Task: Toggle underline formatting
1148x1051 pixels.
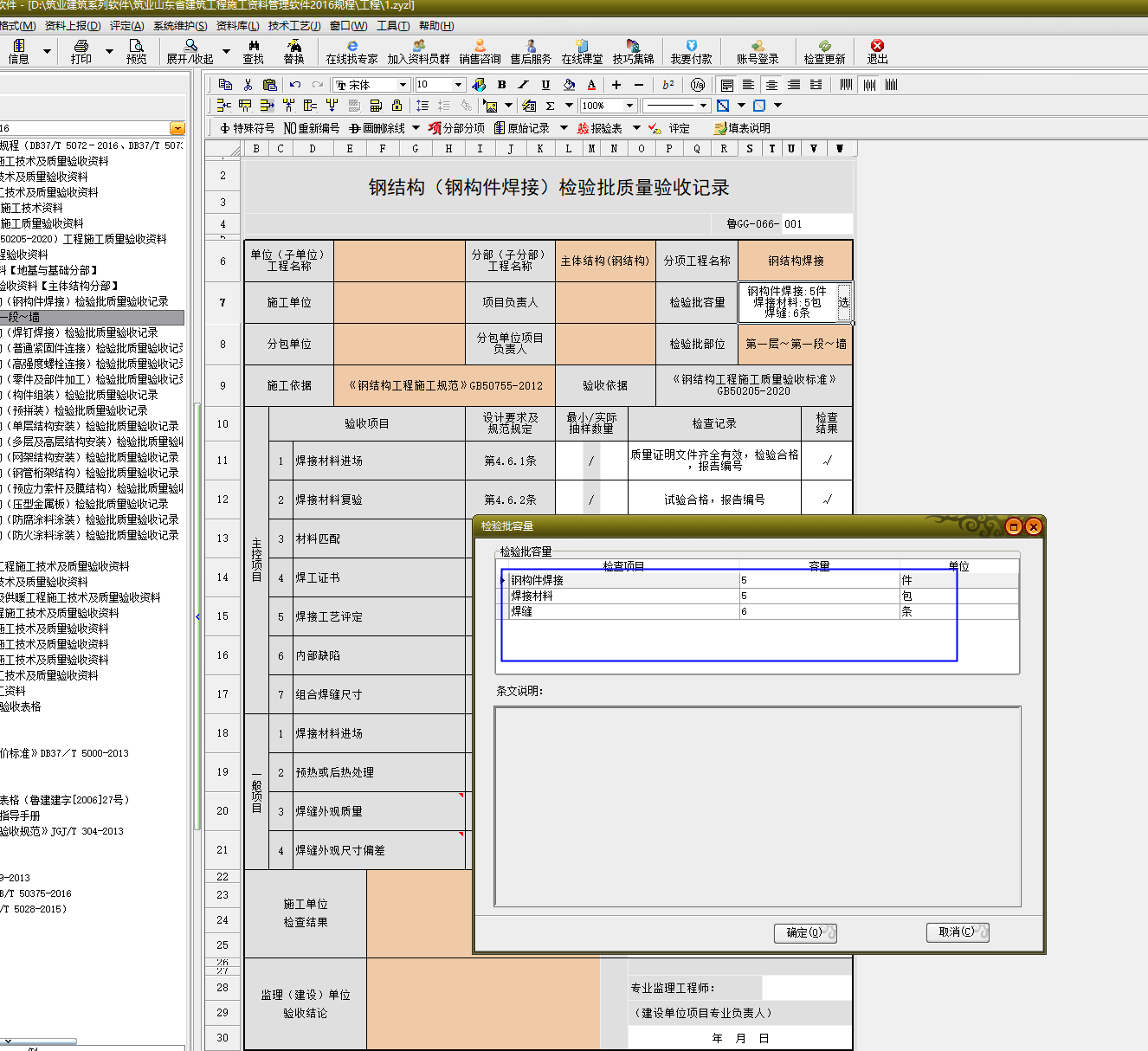Action: point(545,84)
